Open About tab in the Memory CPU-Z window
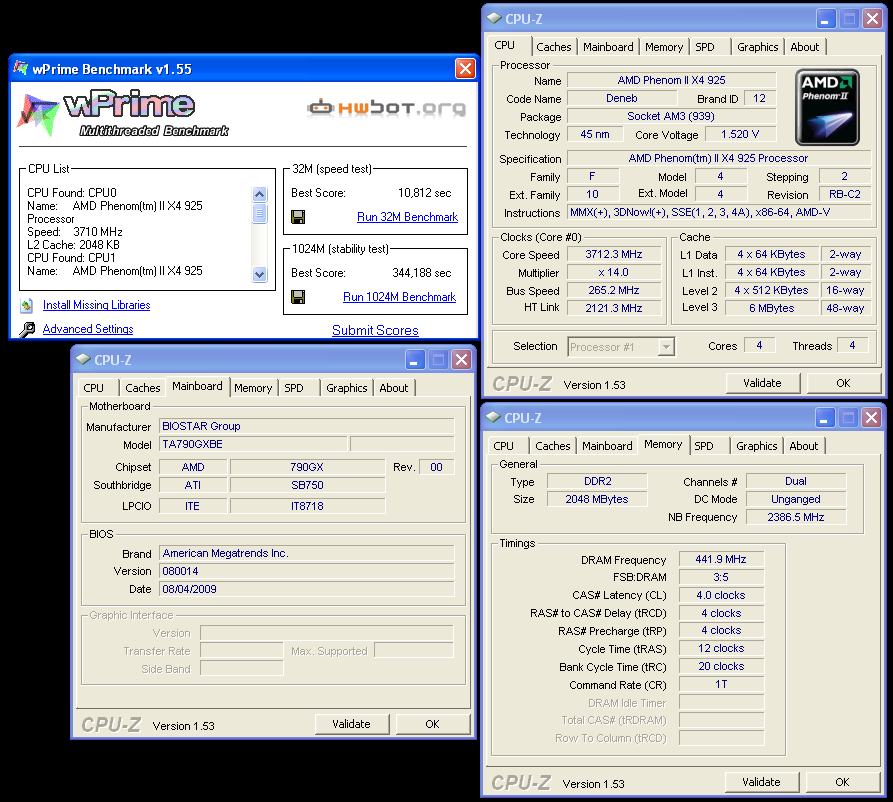This screenshot has height=802, width=893. tap(804, 446)
